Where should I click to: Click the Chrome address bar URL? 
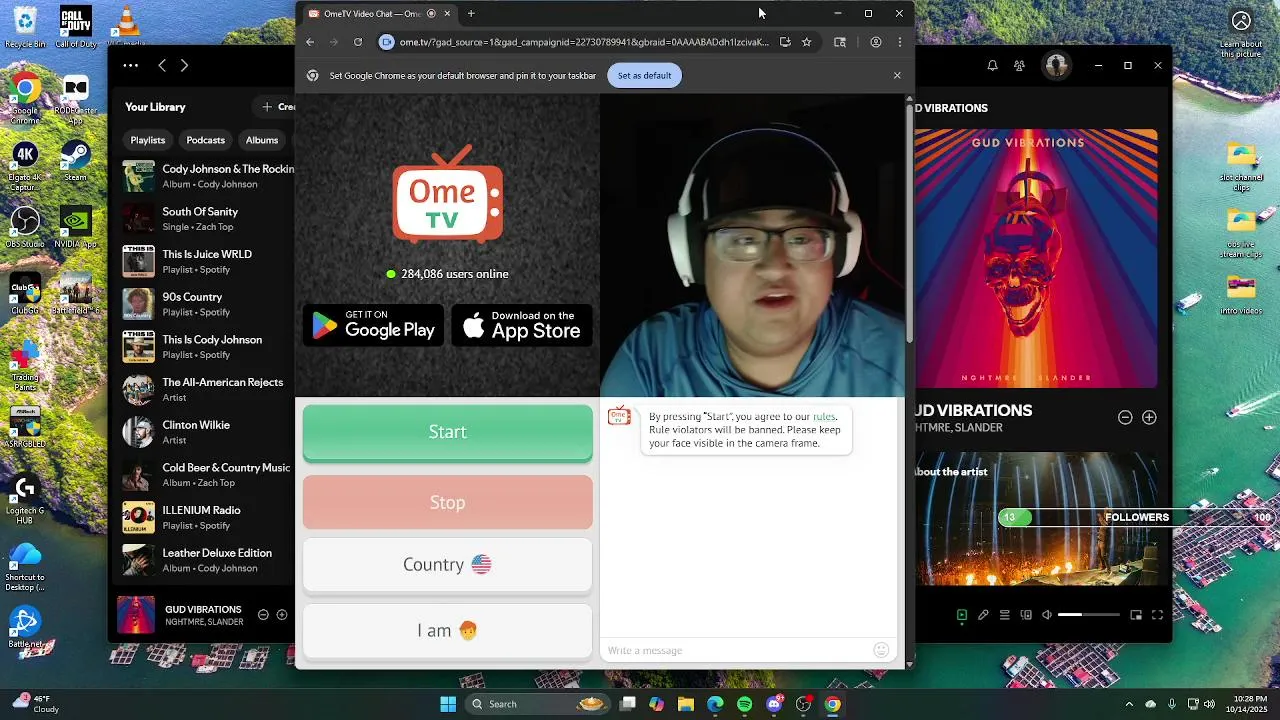(584, 42)
